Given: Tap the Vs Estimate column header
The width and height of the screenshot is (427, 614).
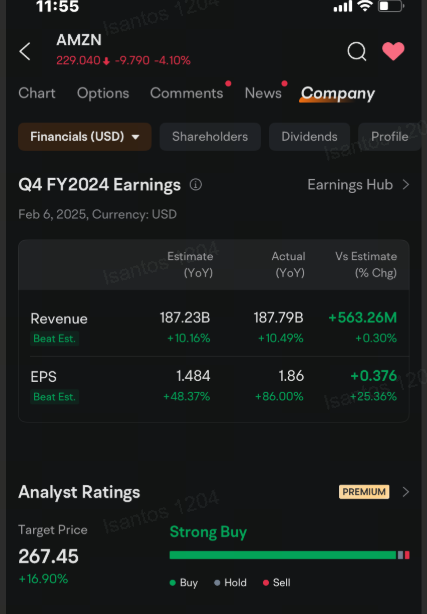Looking at the screenshot, I should coord(366,265).
